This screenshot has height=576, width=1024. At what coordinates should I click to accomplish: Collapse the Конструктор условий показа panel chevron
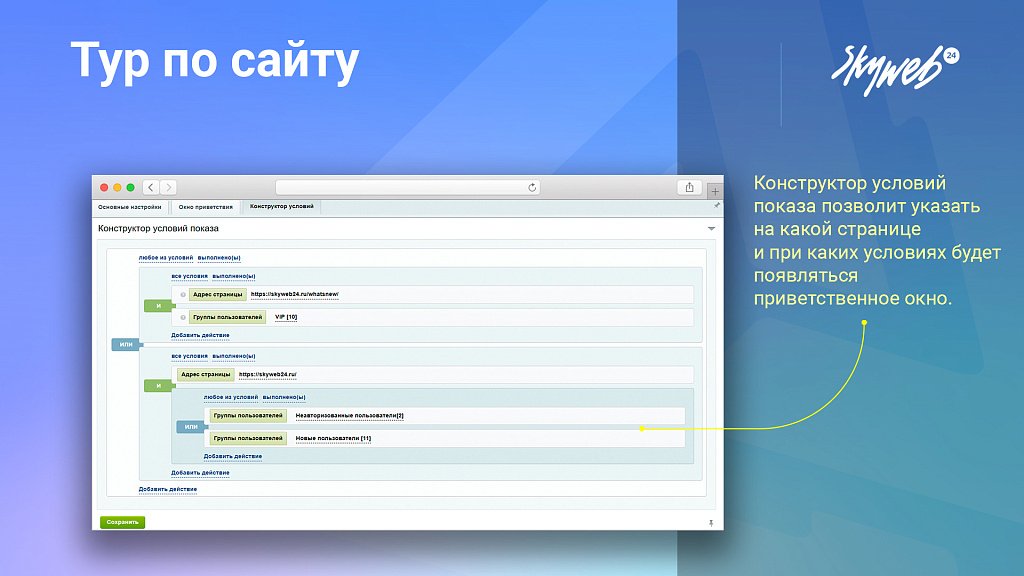click(710, 229)
